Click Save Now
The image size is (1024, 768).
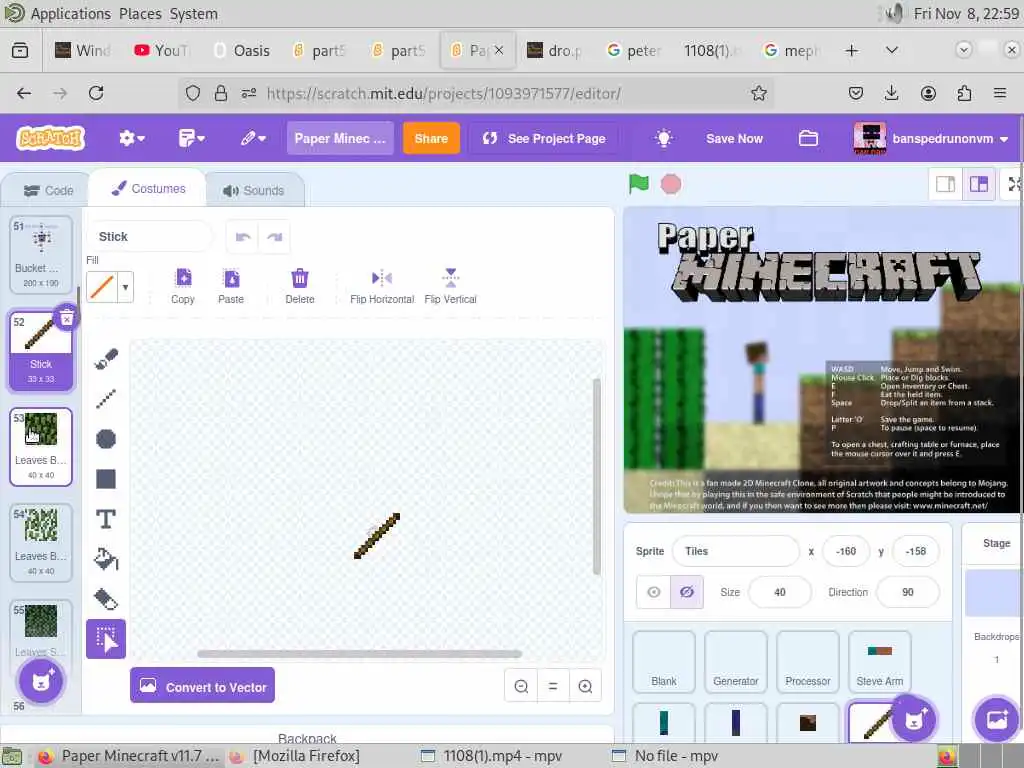(x=734, y=138)
